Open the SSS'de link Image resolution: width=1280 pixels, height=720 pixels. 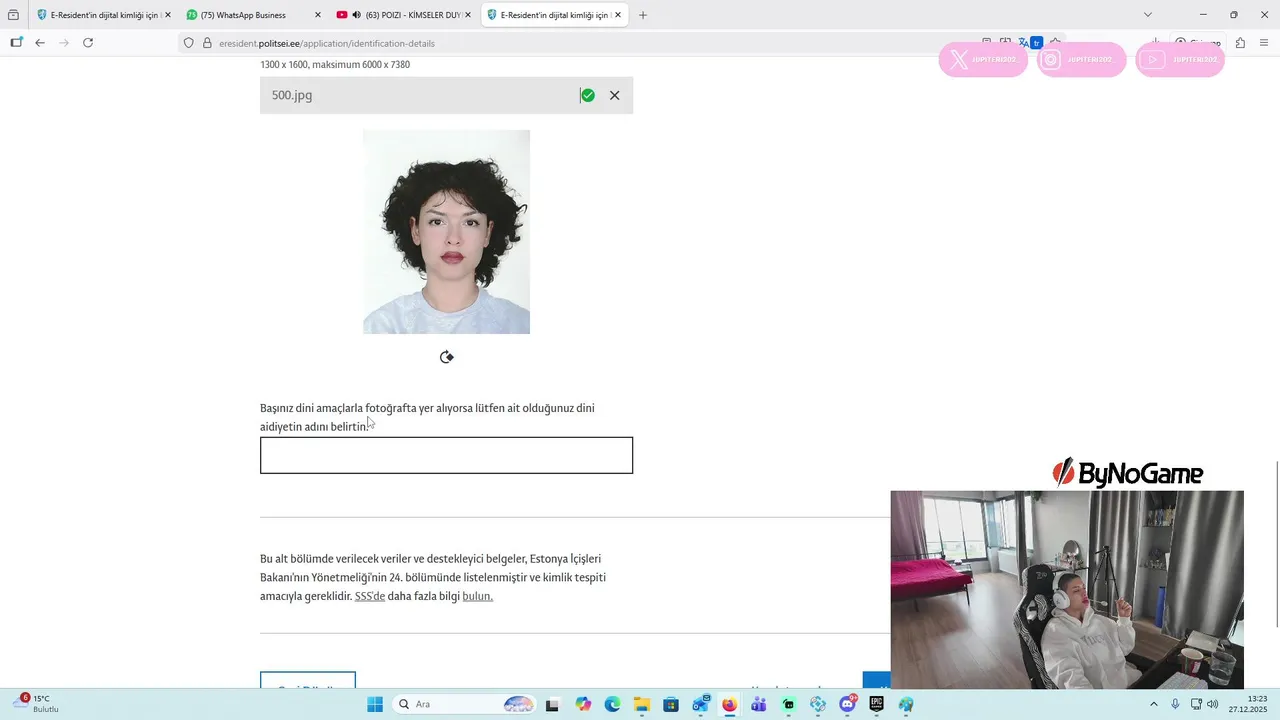tap(370, 596)
